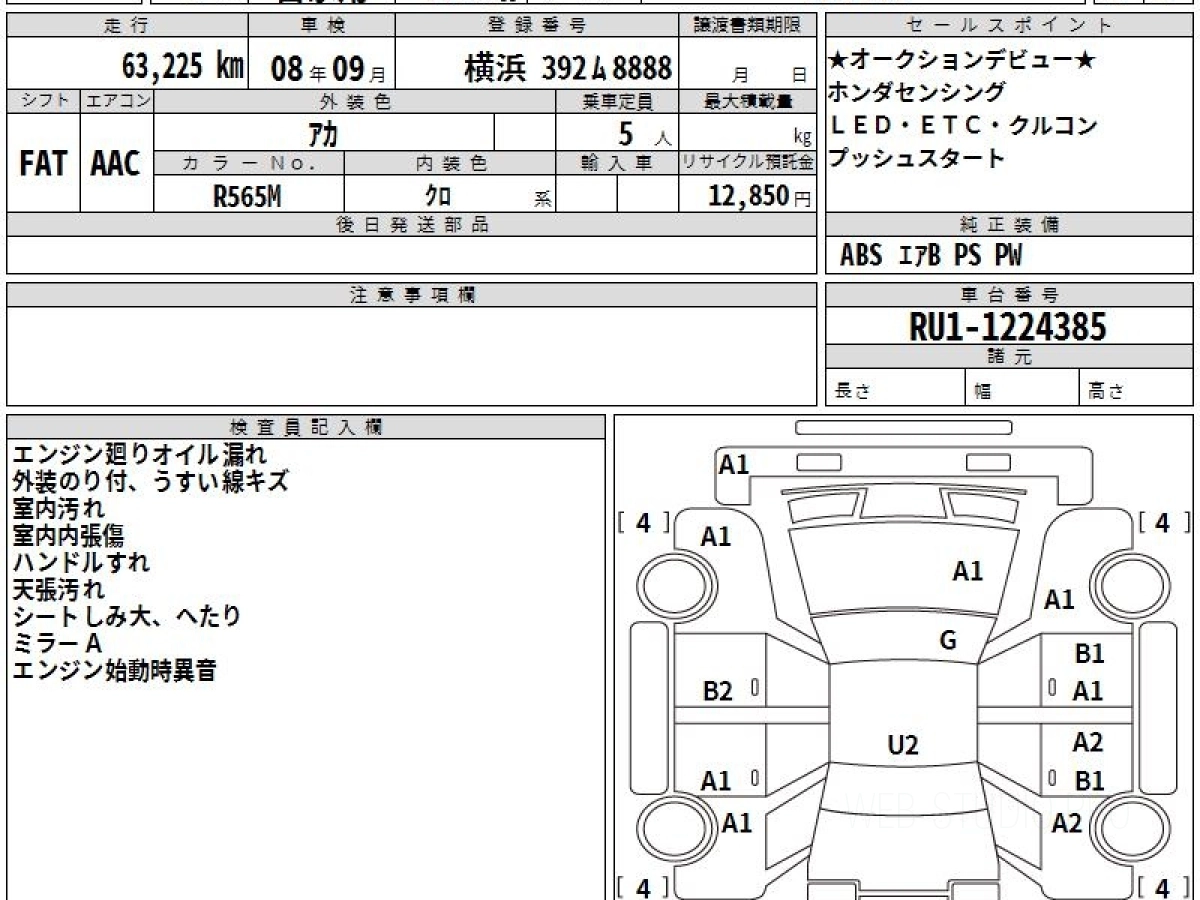
Task: Click the note "室内汚れ"
Action: tap(59, 508)
